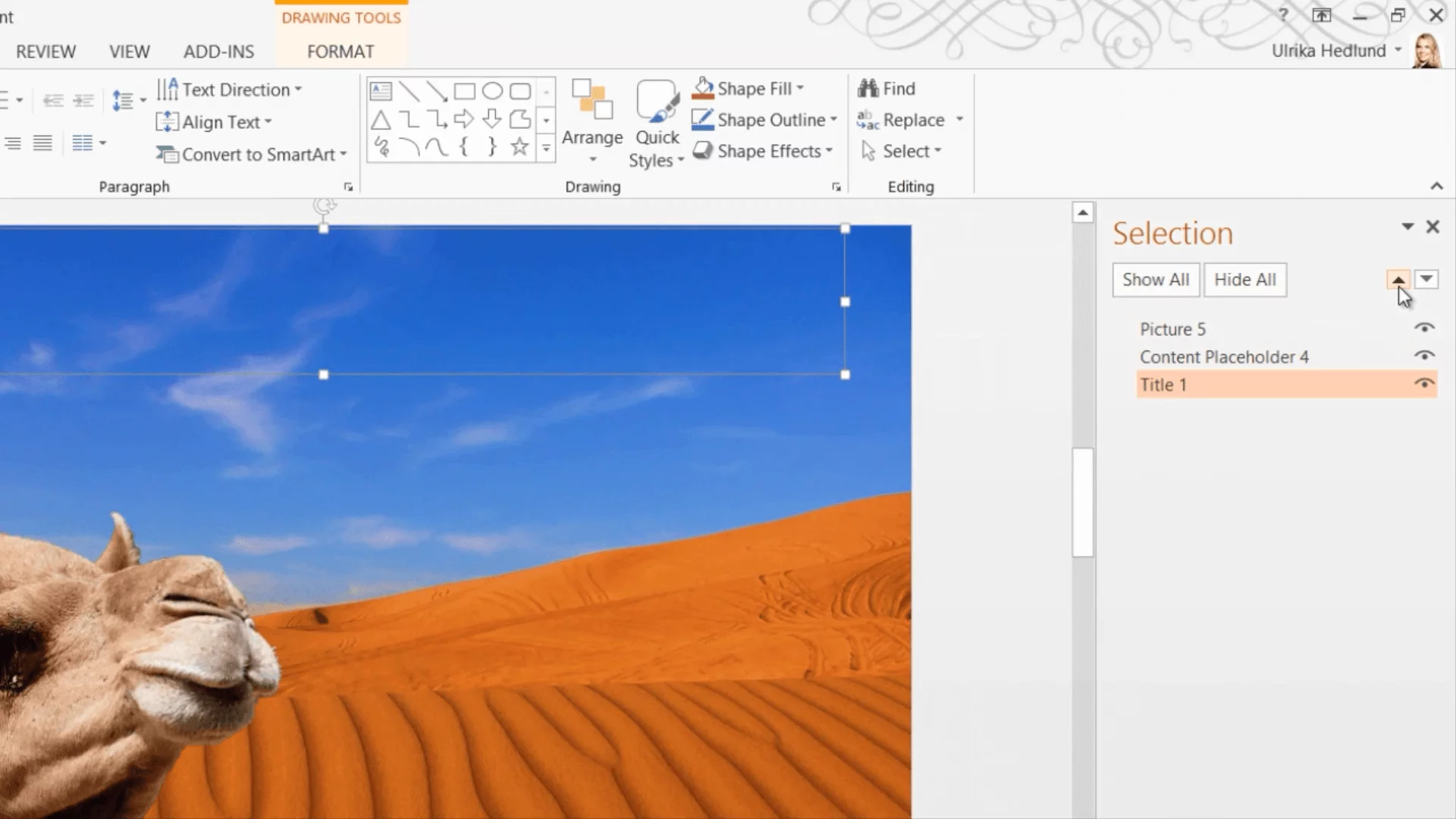
Task: Click the Replace icon
Action: point(868,120)
